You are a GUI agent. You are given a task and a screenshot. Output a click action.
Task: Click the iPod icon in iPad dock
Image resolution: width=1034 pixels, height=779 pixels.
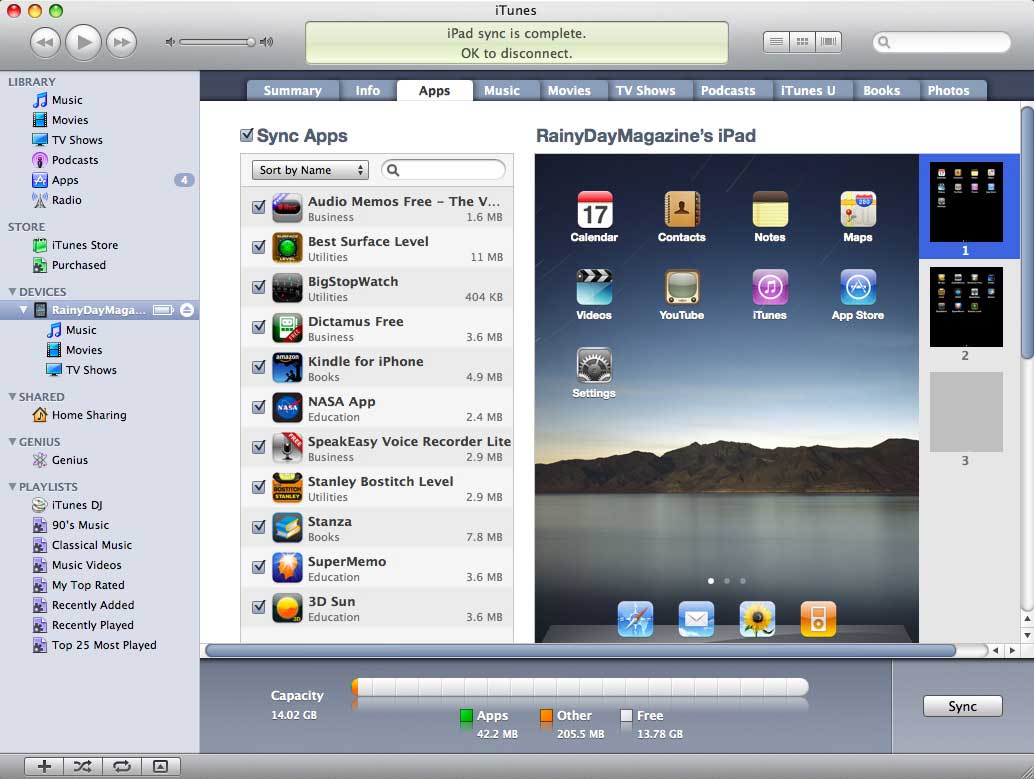pos(818,619)
